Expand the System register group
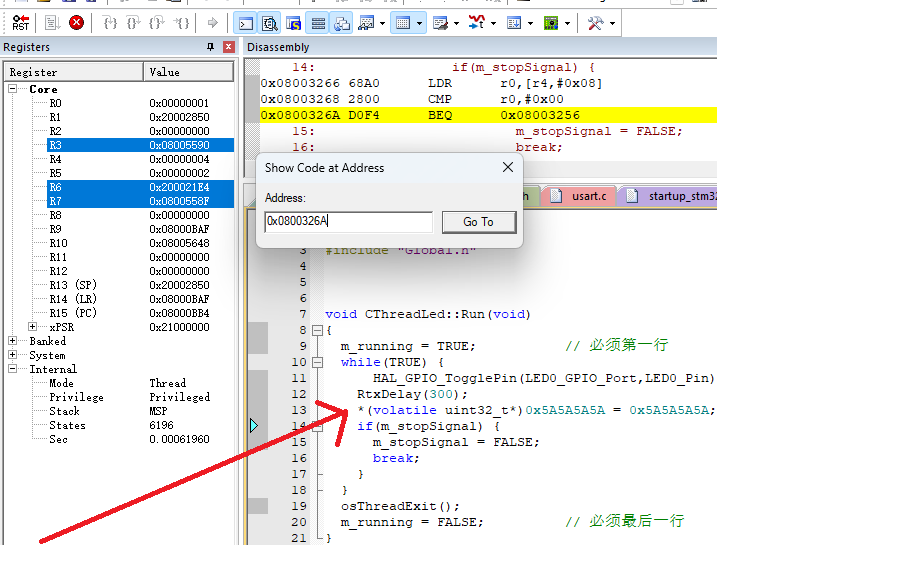 12,355
